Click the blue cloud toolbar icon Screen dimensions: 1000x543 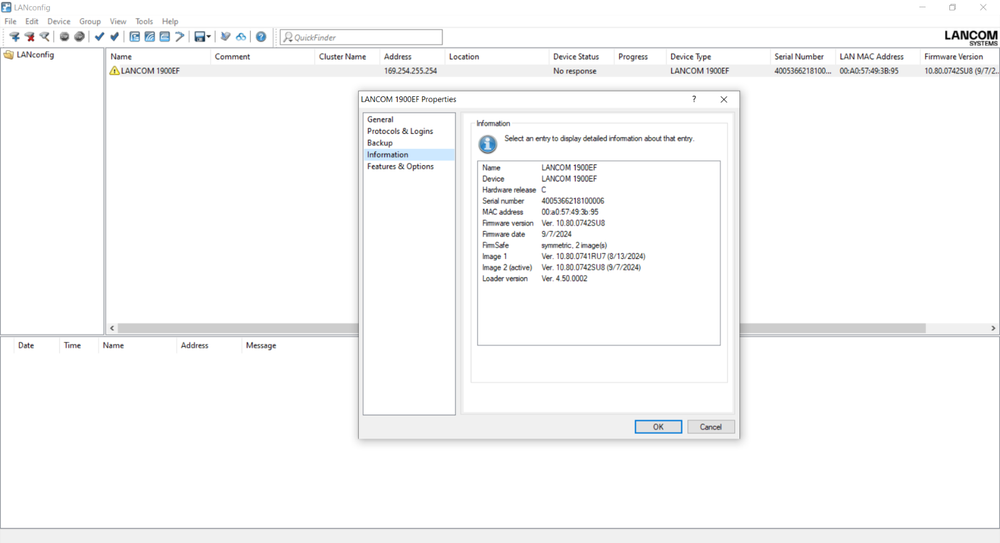click(240, 37)
